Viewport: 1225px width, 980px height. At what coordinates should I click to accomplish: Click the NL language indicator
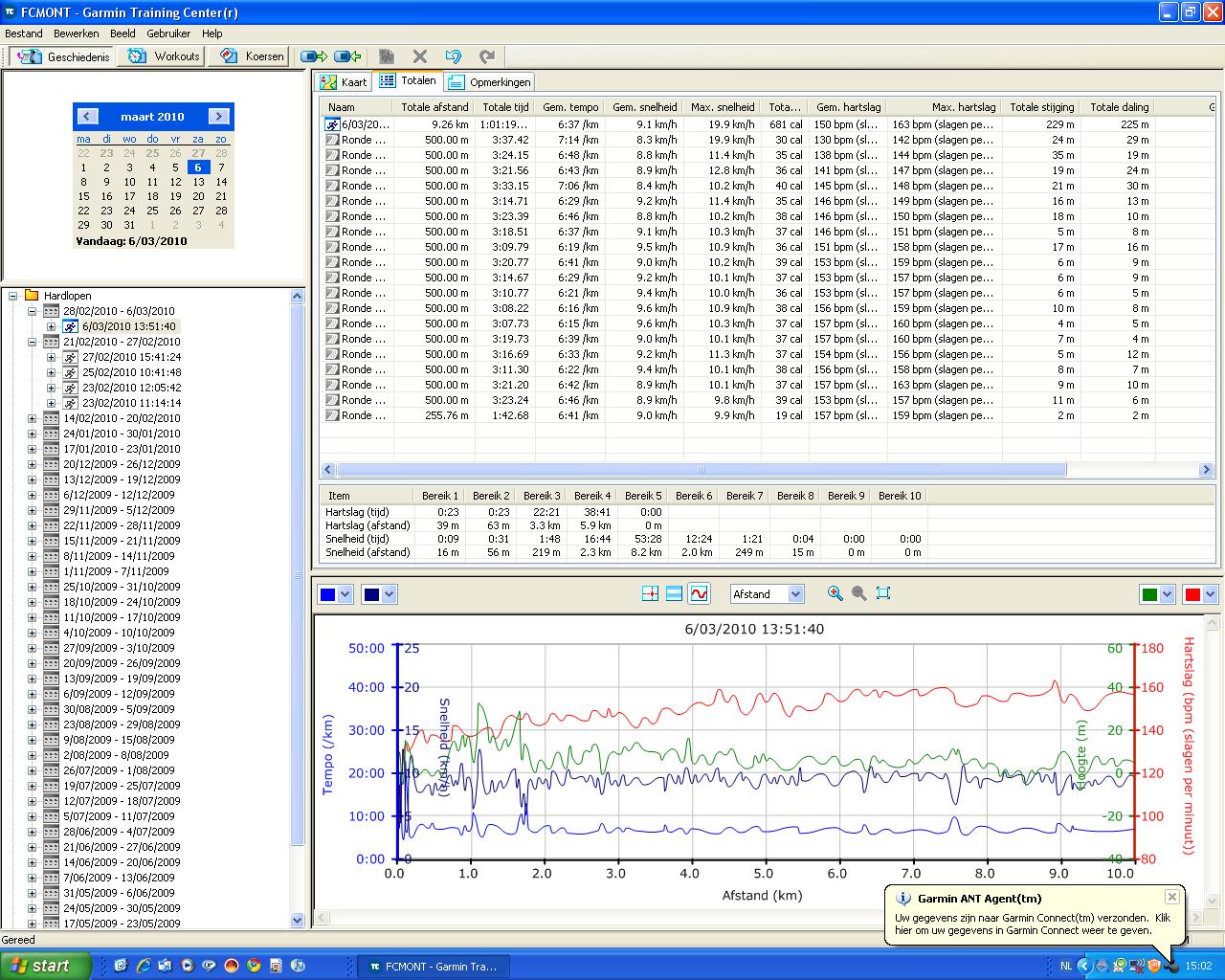[x=1066, y=966]
